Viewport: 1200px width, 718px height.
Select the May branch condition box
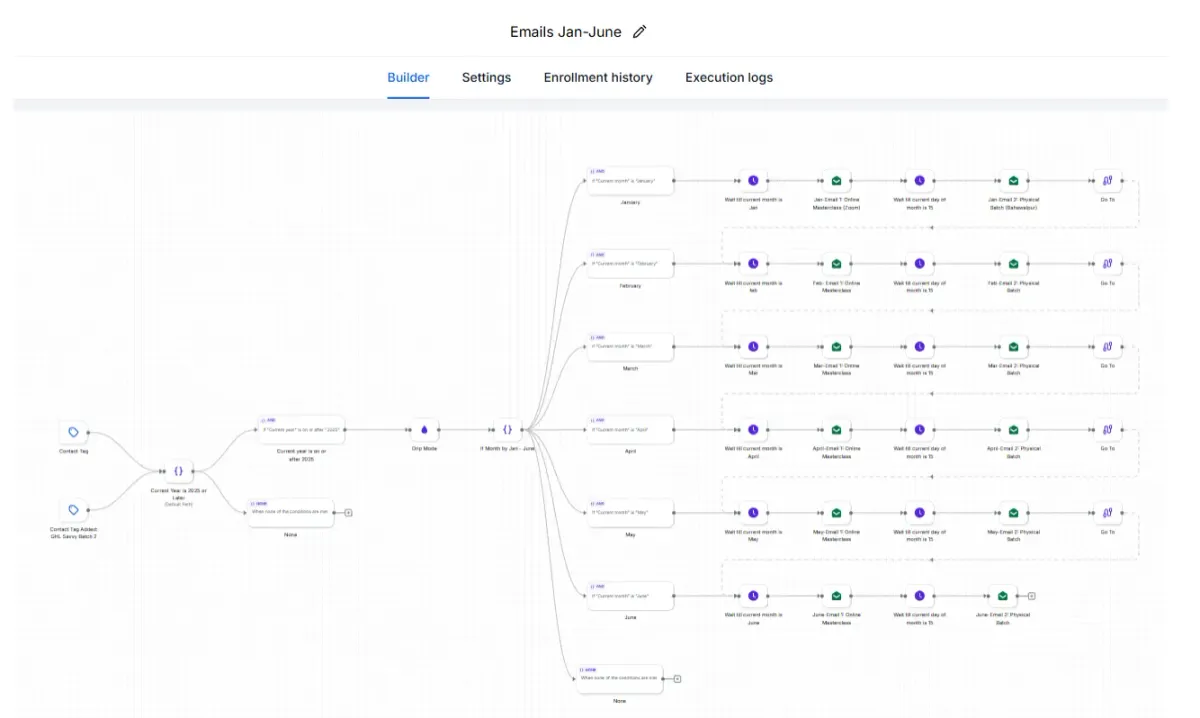[x=630, y=513]
